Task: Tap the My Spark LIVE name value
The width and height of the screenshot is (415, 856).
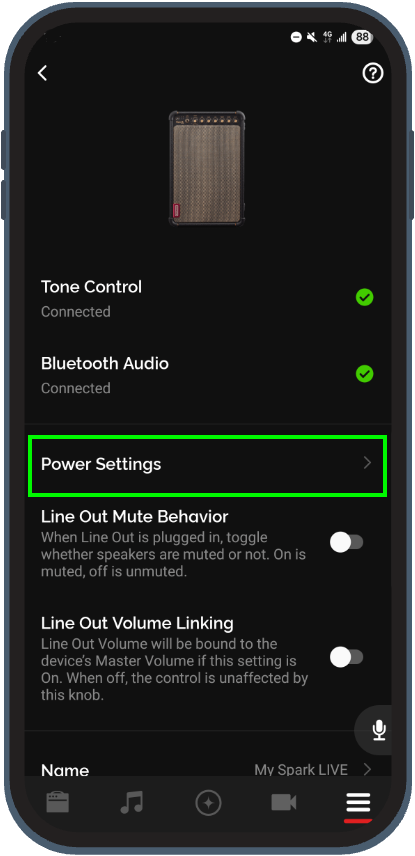Action: click(301, 770)
